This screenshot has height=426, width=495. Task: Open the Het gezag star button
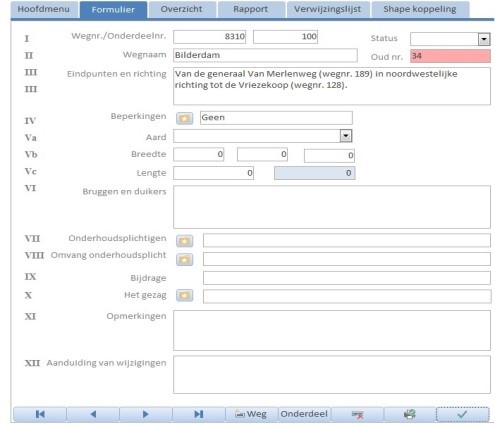point(185,295)
